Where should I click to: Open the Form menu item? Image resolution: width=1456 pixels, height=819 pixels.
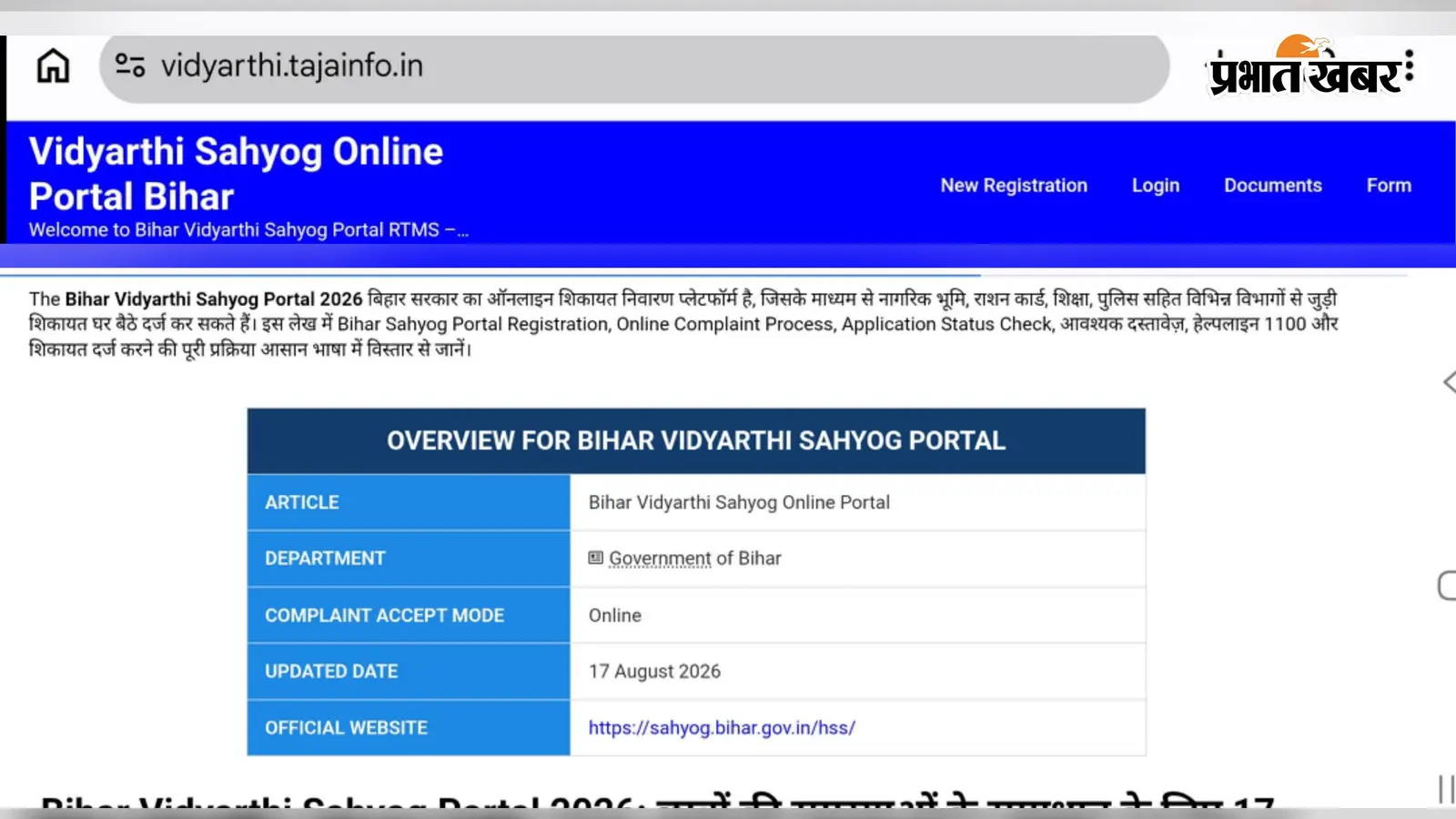(x=1389, y=186)
